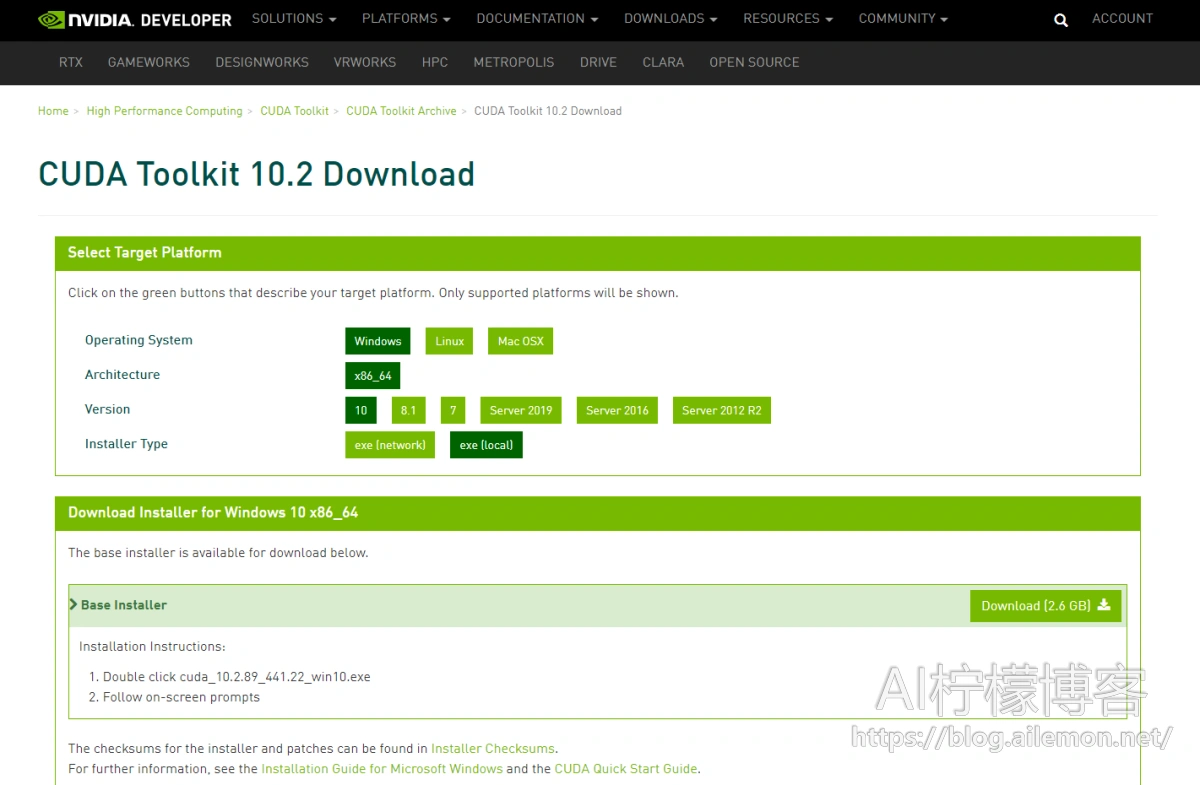Viewport: 1200px width, 785px height.
Task: Select Windows version 7
Action: point(453,410)
